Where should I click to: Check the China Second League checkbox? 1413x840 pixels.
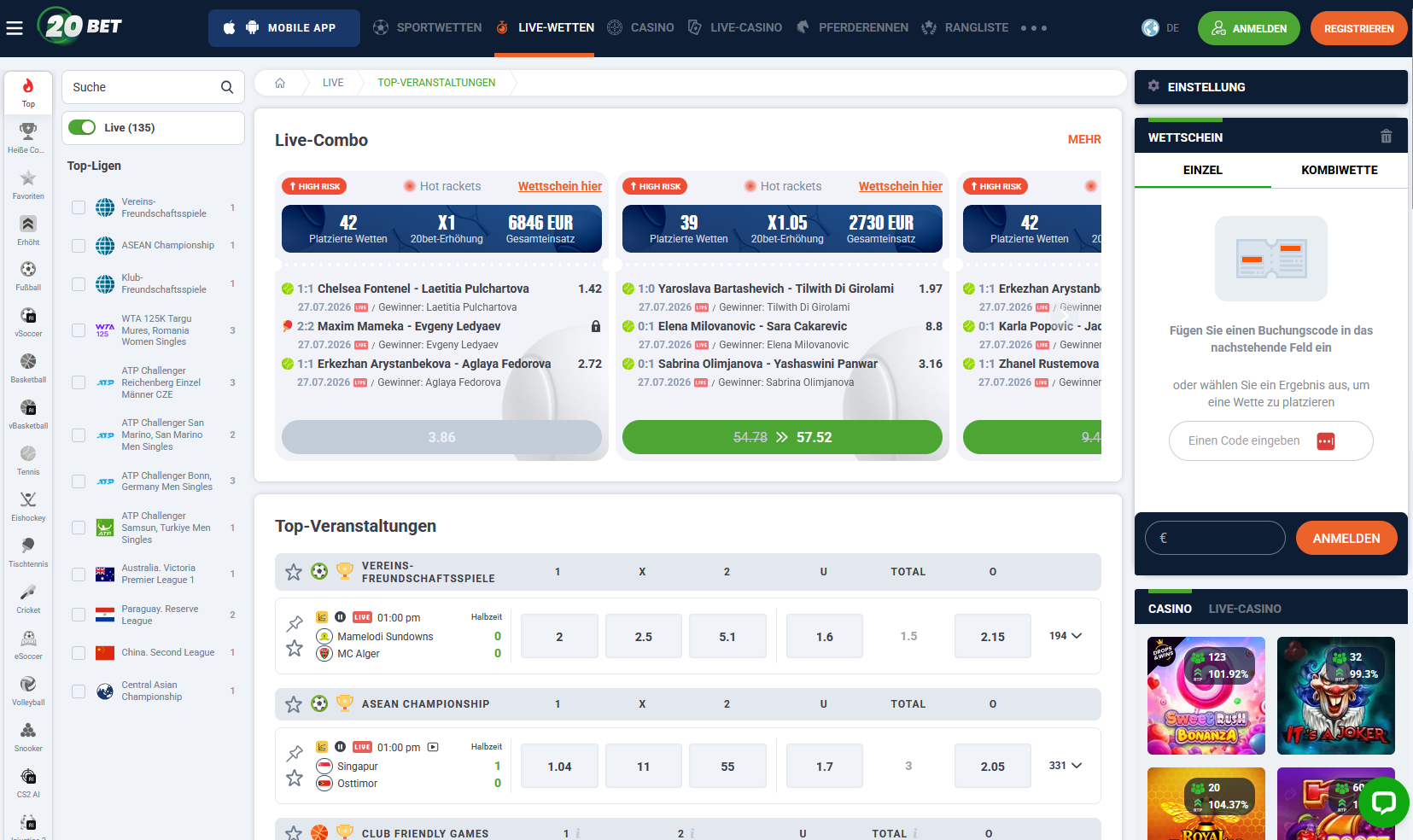(x=79, y=653)
